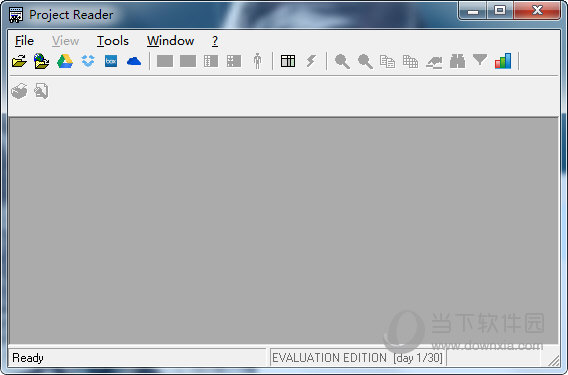
Task: Click the copy documents icon
Action: tap(387, 61)
